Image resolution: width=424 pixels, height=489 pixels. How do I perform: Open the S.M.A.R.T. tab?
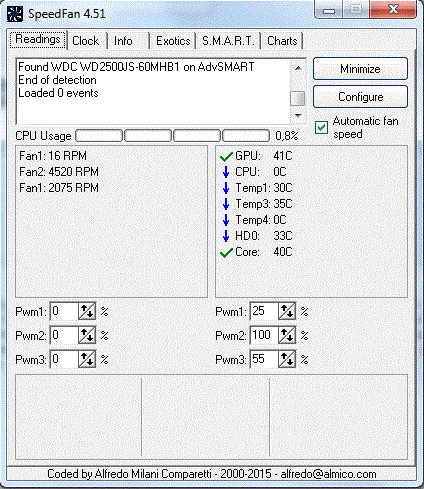pyautogui.click(x=228, y=41)
